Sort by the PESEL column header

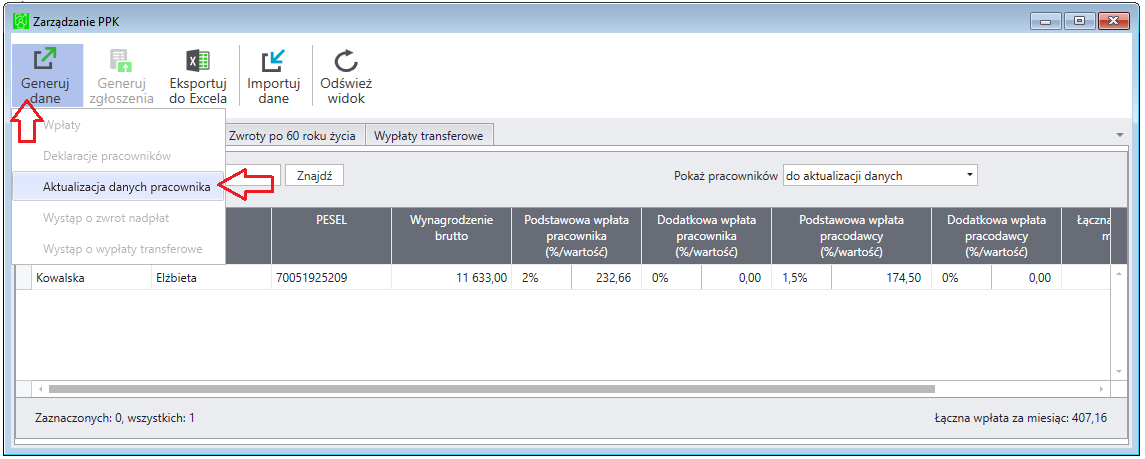pos(331,236)
